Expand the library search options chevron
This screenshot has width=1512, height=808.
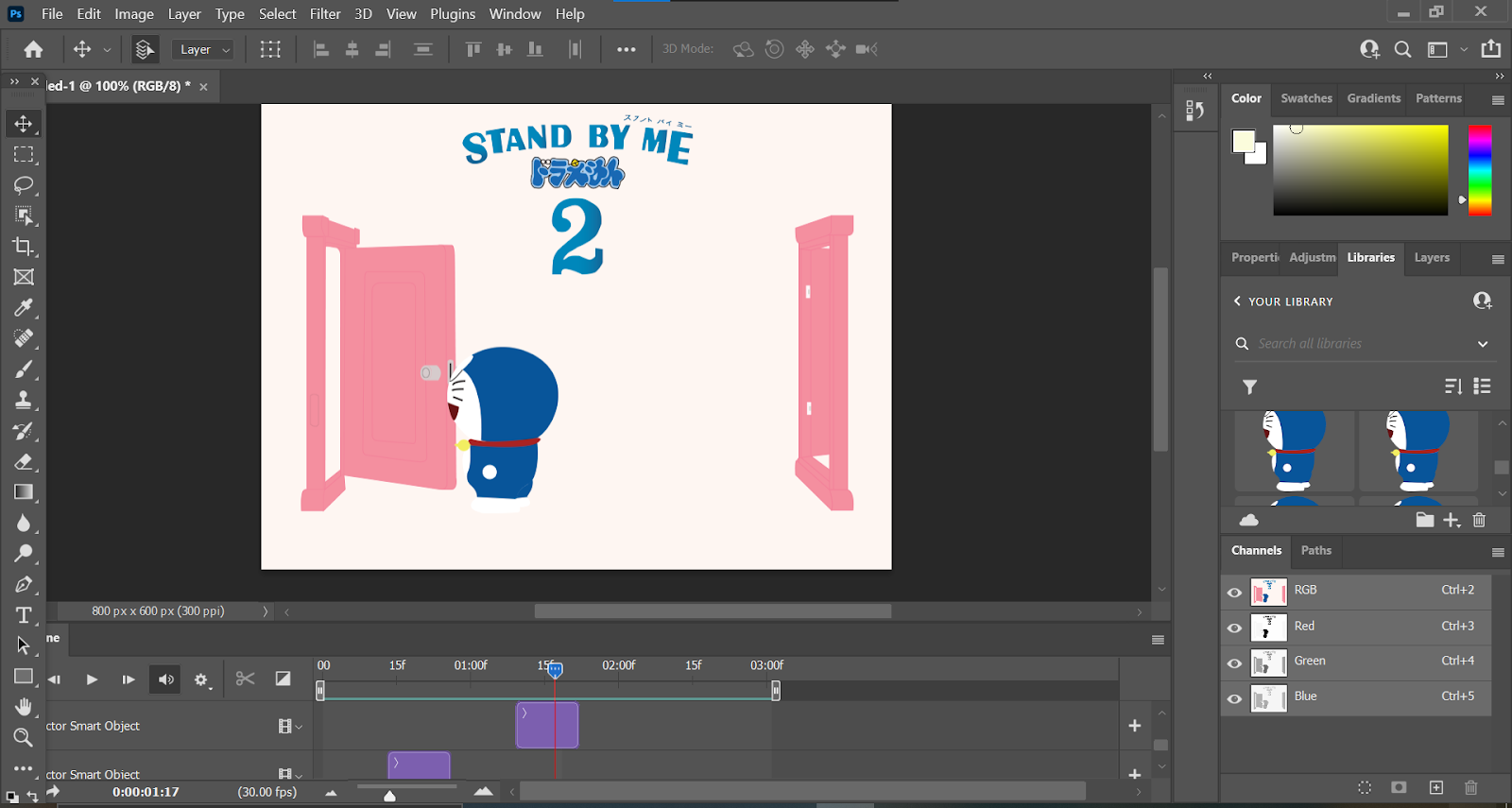click(1483, 344)
